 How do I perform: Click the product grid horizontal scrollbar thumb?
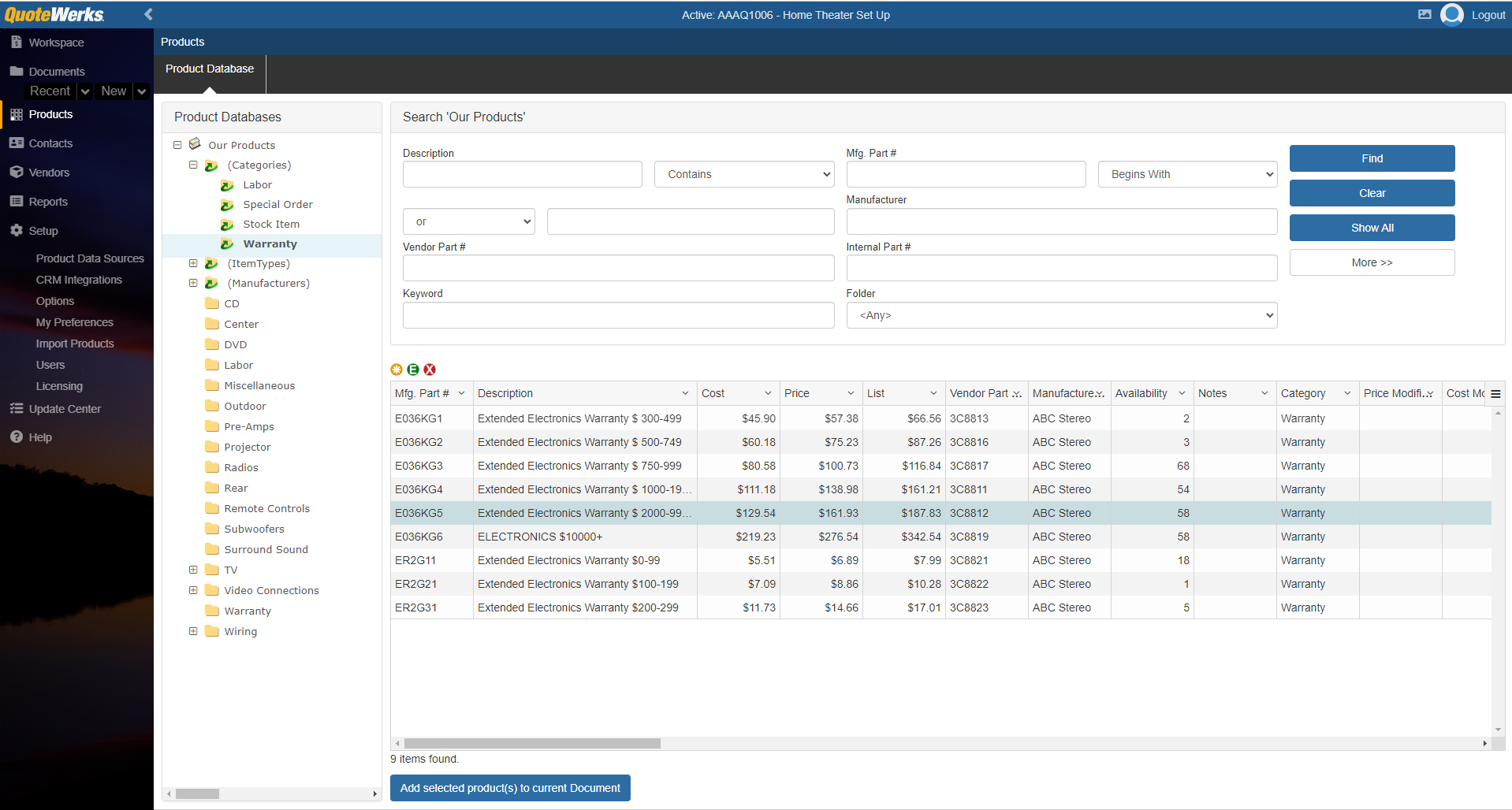point(532,744)
